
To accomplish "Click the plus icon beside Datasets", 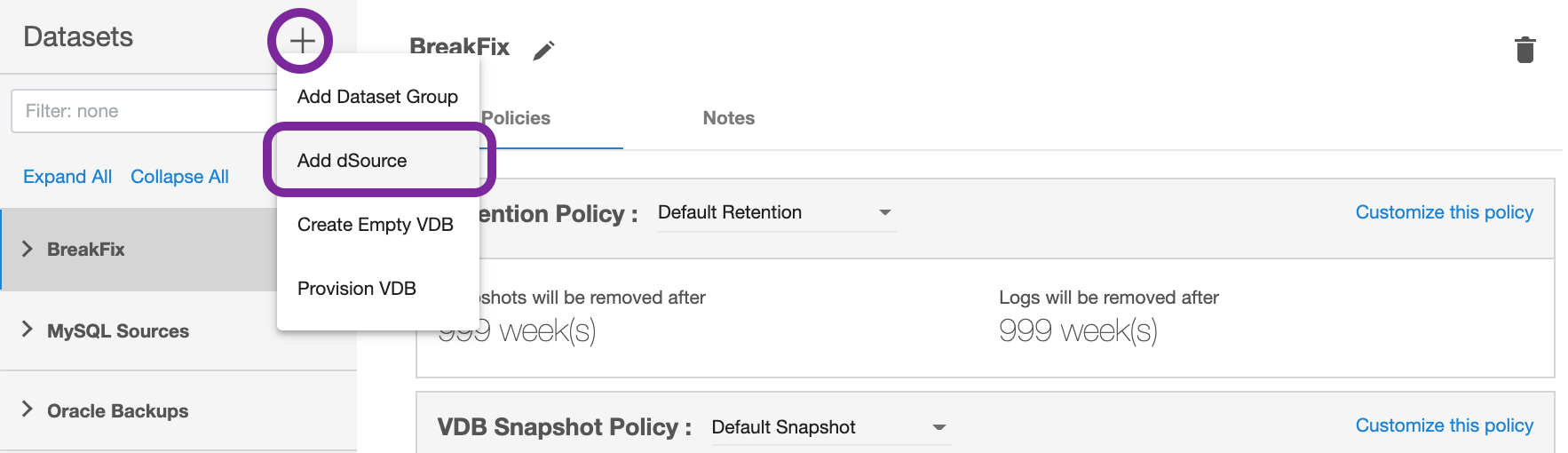I will click(302, 40).
